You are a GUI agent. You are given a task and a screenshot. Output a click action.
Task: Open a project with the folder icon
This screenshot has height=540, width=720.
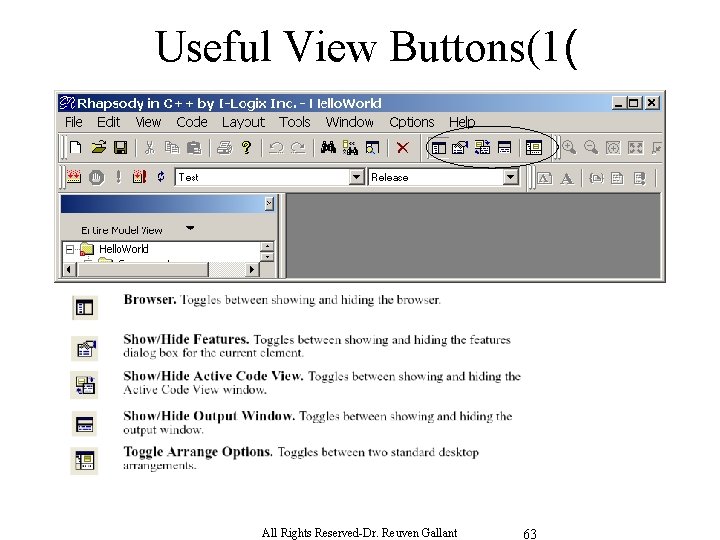[98, 147]
